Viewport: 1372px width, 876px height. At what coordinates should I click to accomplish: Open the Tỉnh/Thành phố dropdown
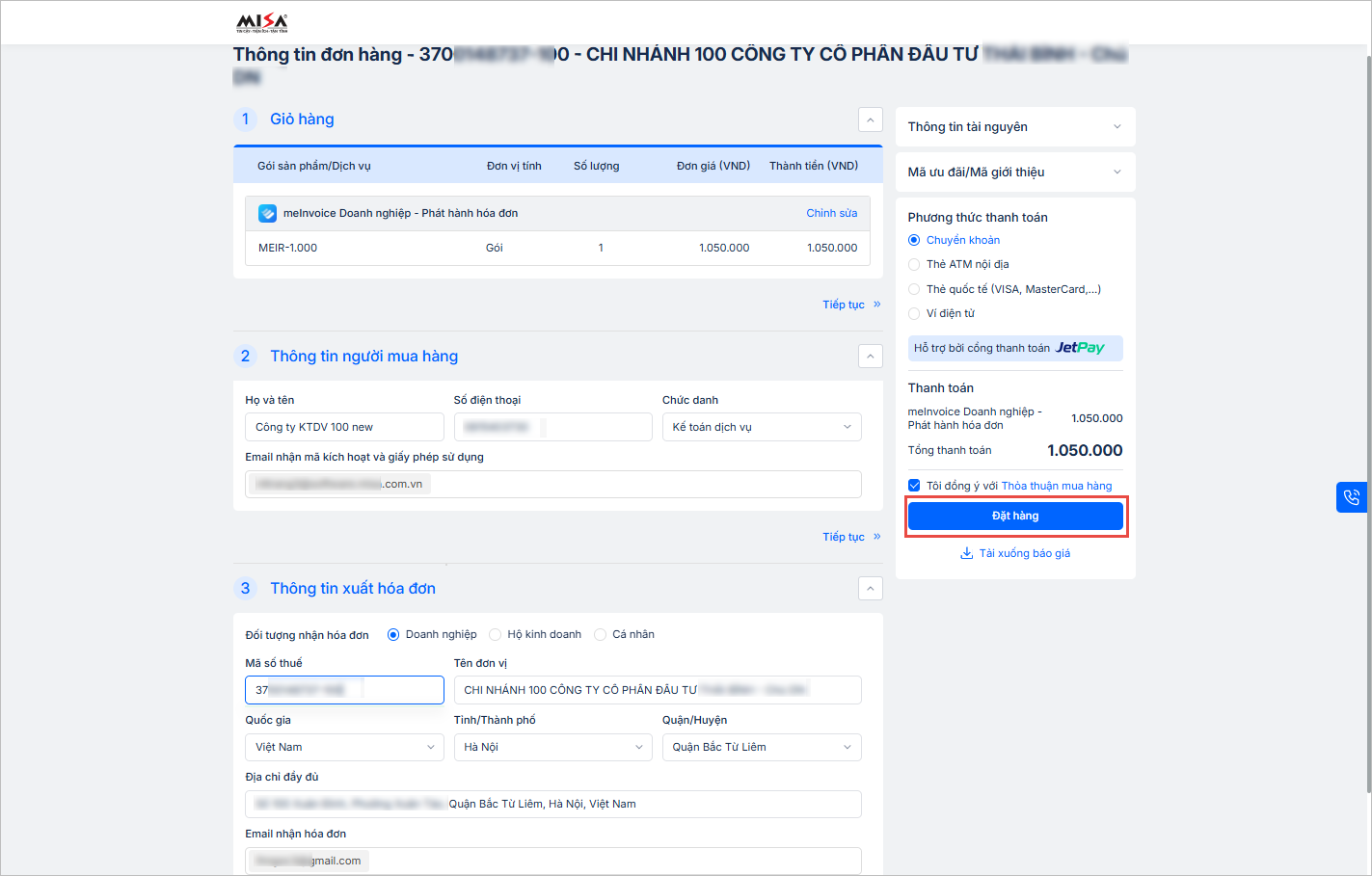(553, 747)
